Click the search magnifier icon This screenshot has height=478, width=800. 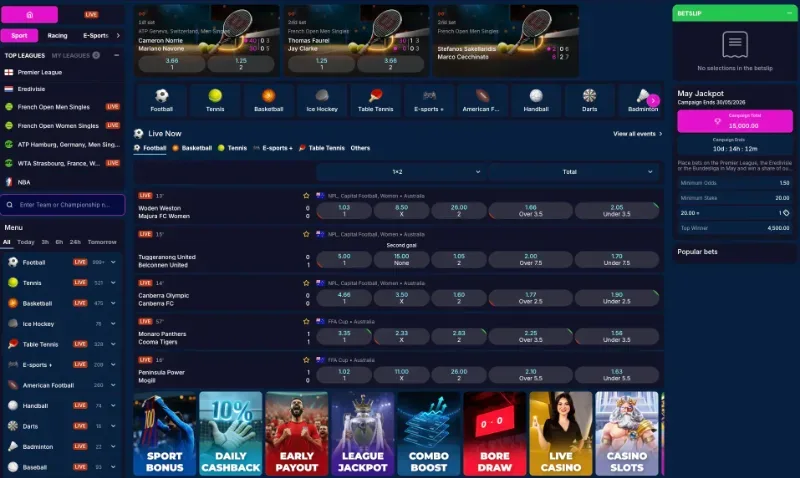[10, 205]
